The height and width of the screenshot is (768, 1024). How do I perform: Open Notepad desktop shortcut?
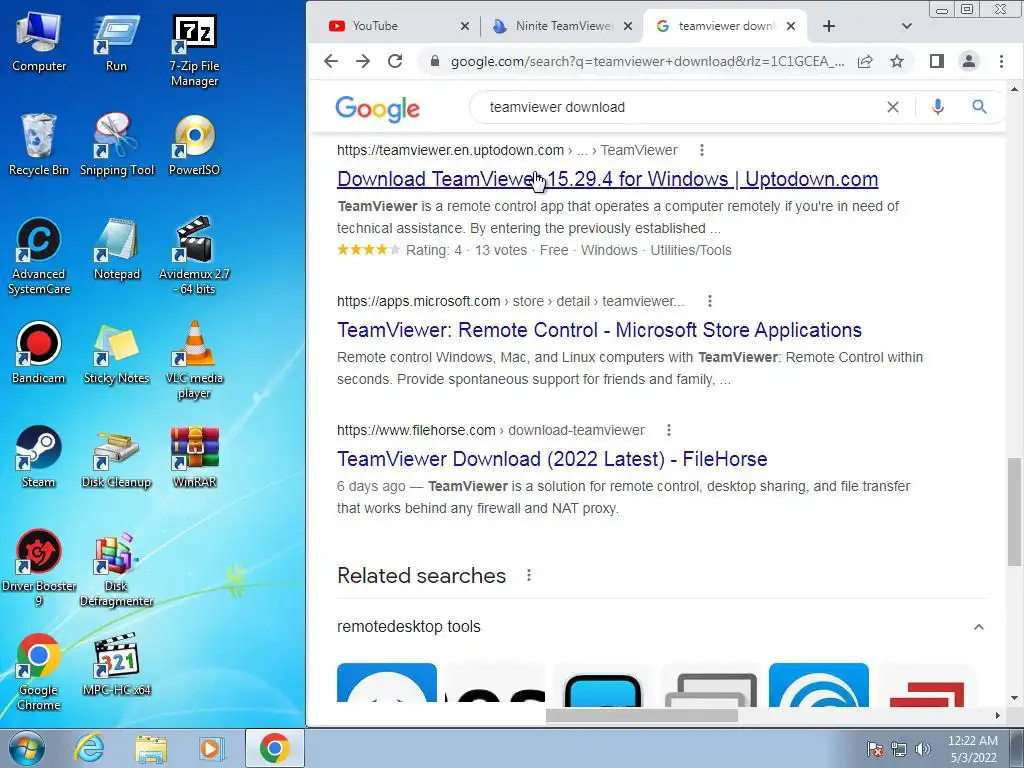pos(116,249)
